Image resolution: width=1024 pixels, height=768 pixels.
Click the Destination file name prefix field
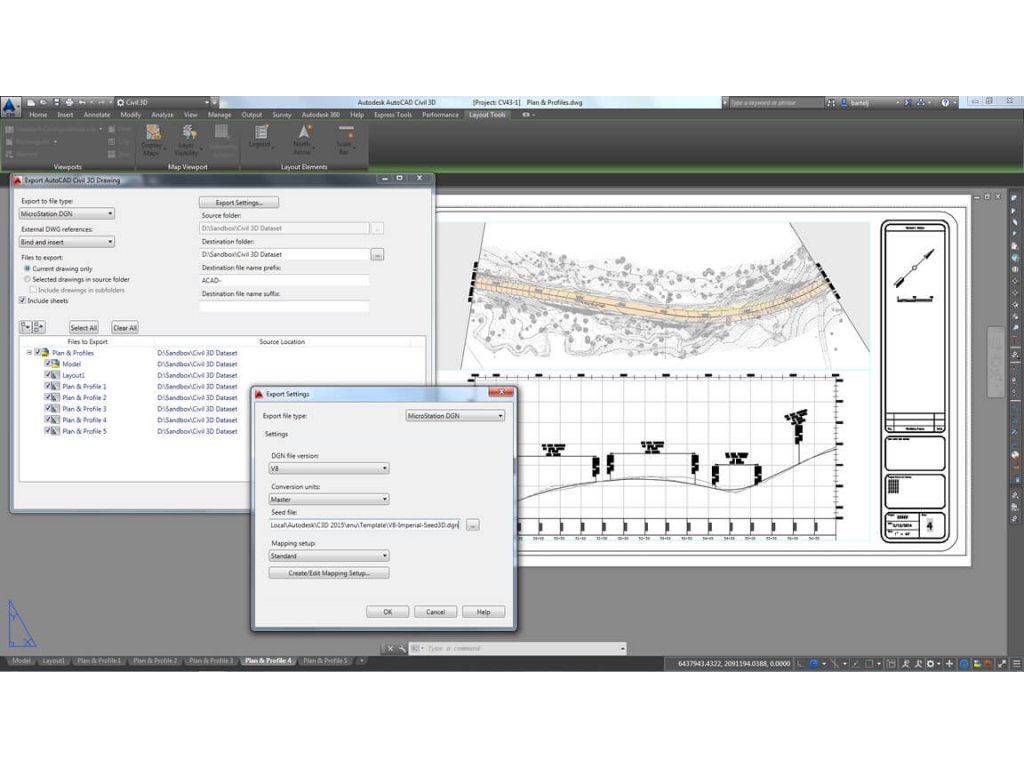pyautogui.click(x=284, y=280)
